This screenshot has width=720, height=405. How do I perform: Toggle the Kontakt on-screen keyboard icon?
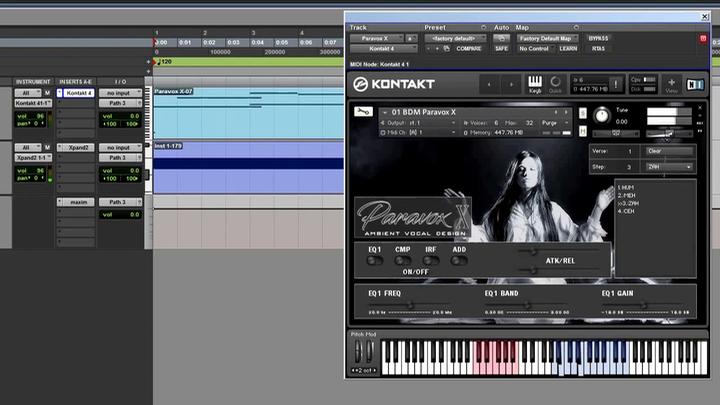pyautogui.click(x=535, y=84)
